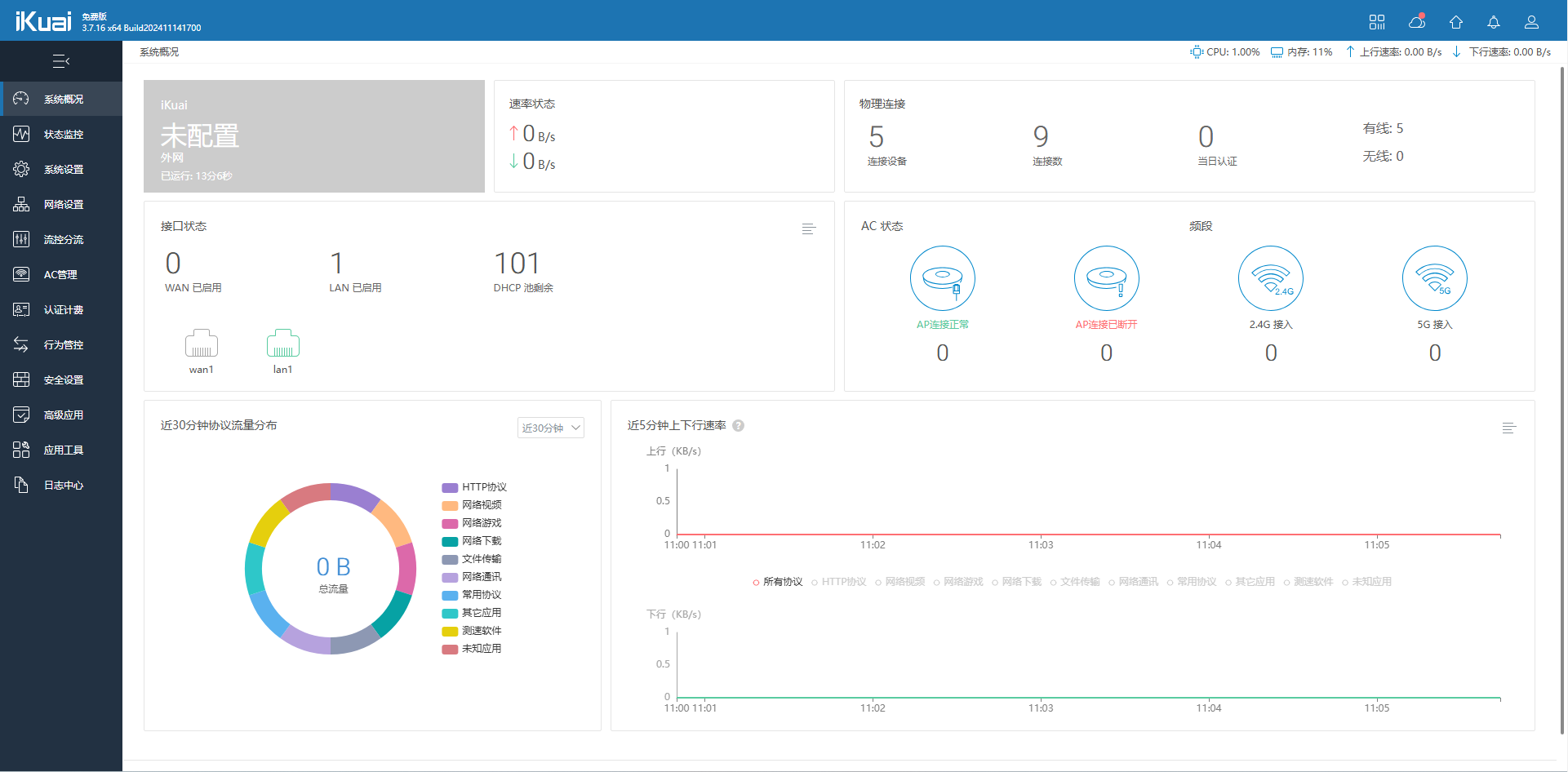
Task: Toggle 常用协议 series in line chart legend
Action: tap(1192, 582)
